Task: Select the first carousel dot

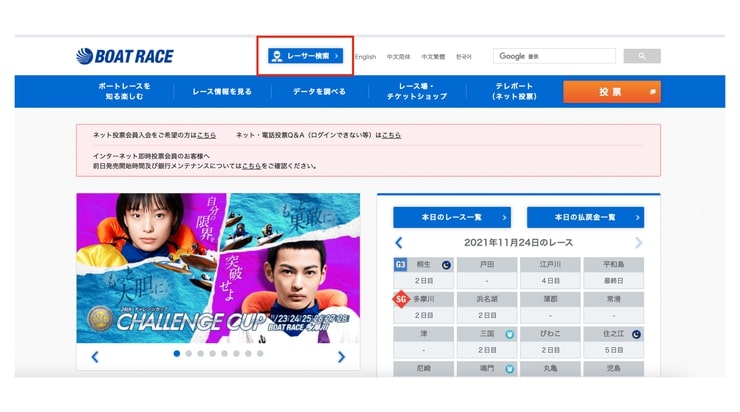Action: pyautogui.click(x=177, y=353)
